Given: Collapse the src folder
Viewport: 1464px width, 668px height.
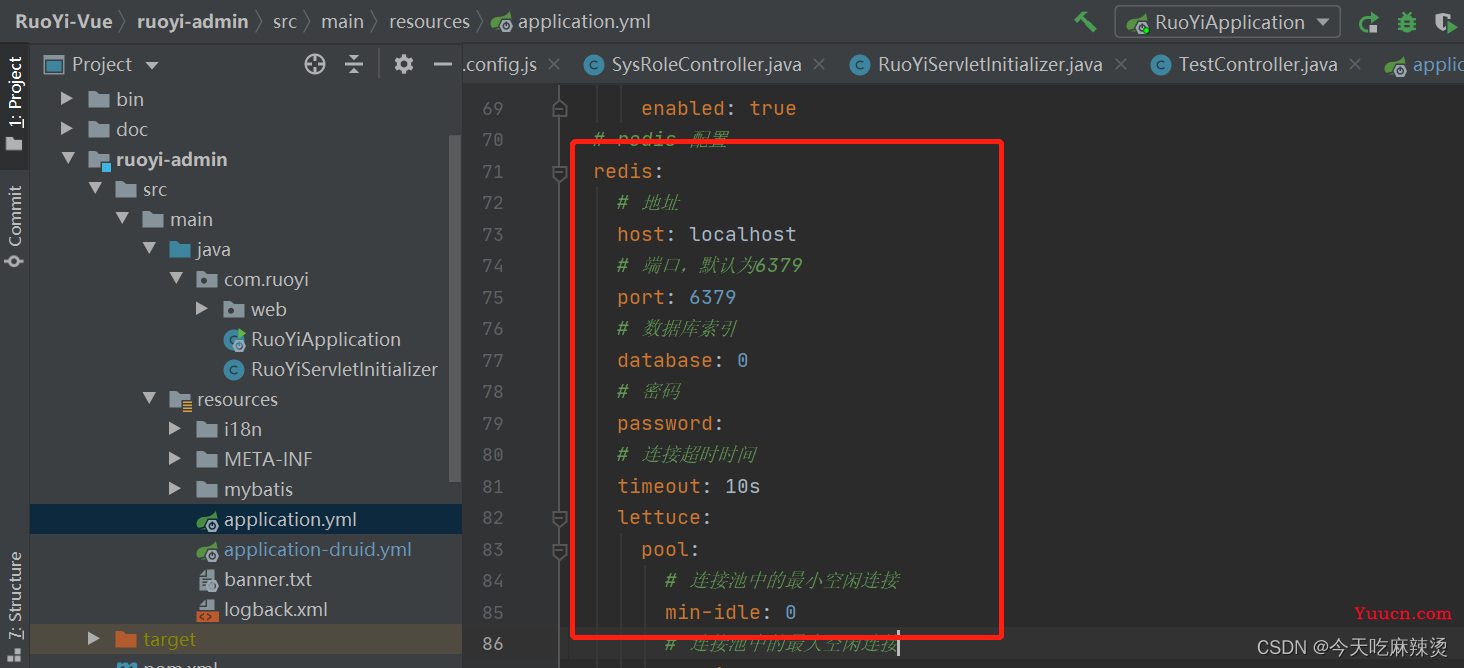Looking at the screenshot, I should pos(95,189).
